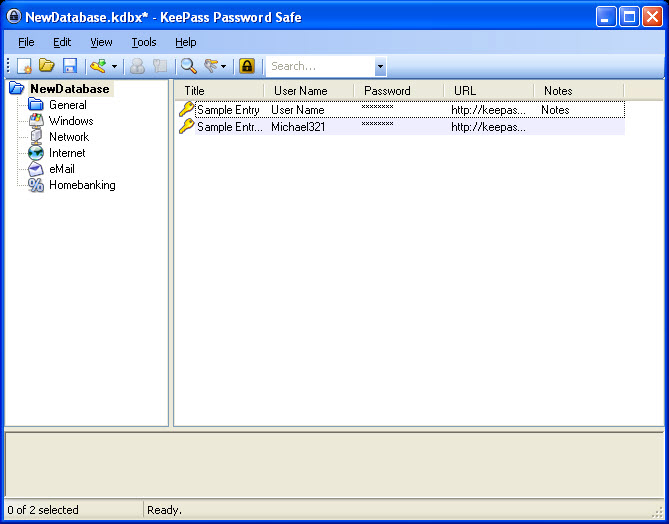The width and height of the screenshot is (669, 524).
Task: Open the Show Entries dropdown arrow
Action: (x=224, y=67)
